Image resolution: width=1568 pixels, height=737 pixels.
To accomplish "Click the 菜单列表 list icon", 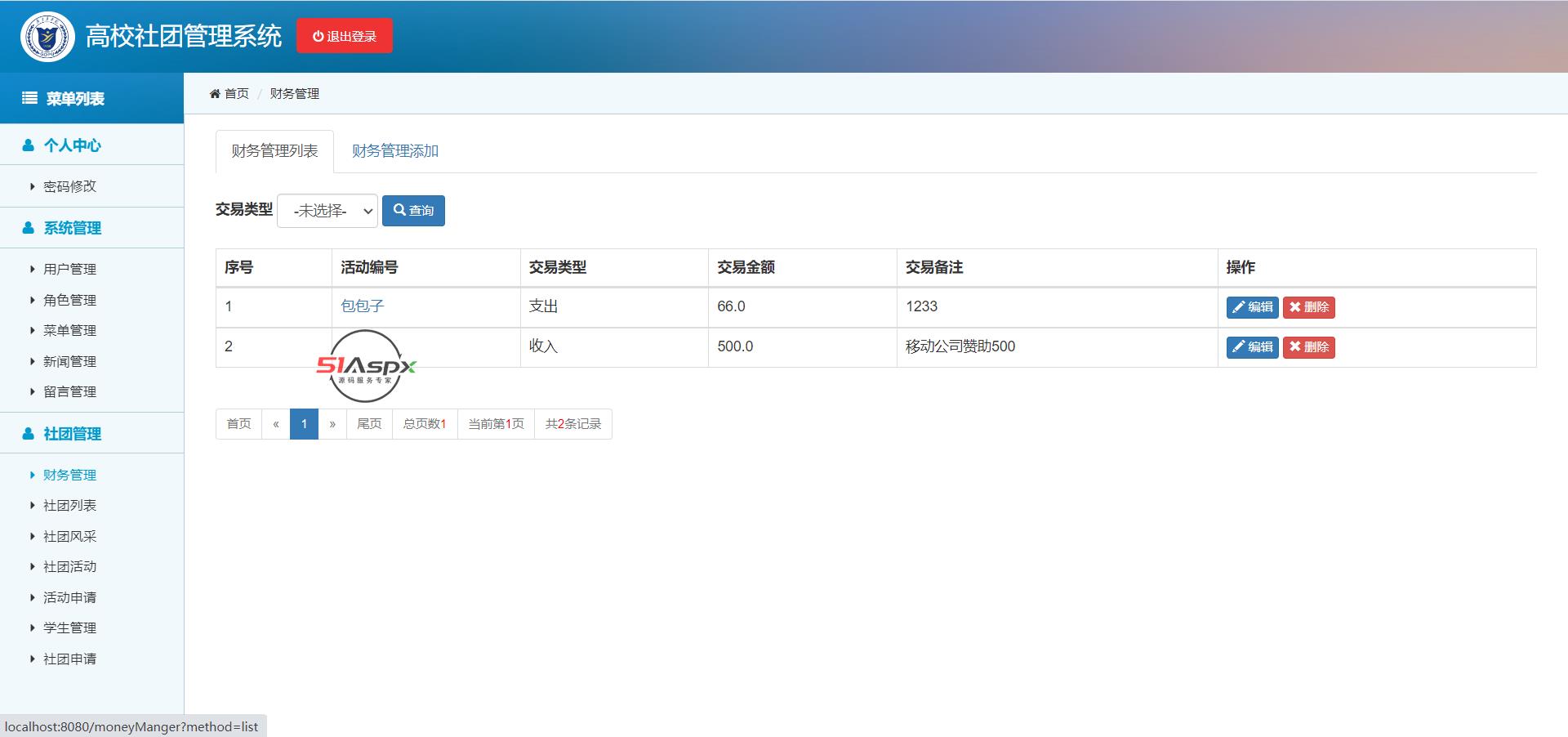I will pyautogui.click(x=29, y=99).
